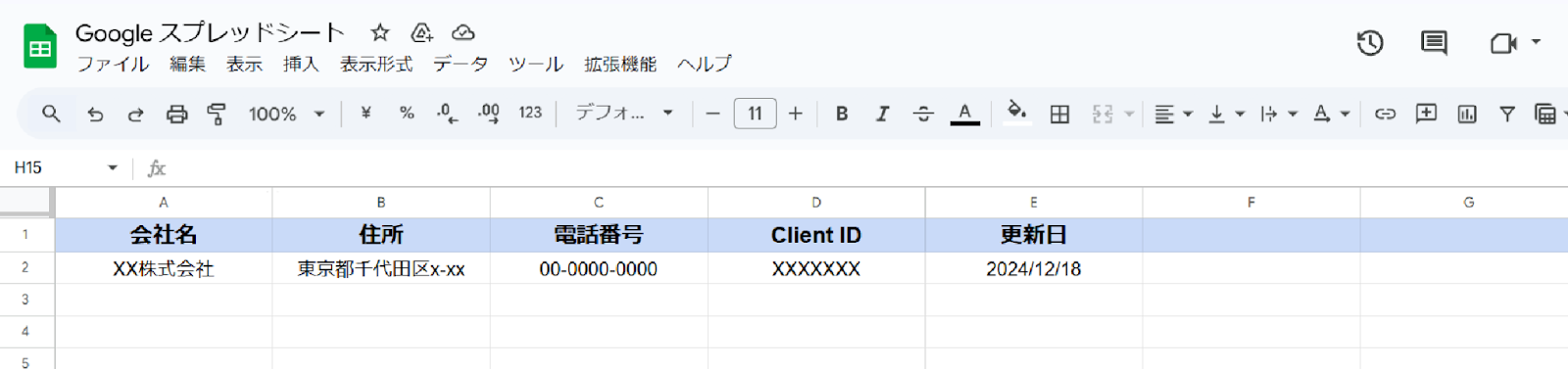Screen dimensions: 1568x369
Task: Open the fill color picker
Action: pyautogui.click(x=1017, y=113)
